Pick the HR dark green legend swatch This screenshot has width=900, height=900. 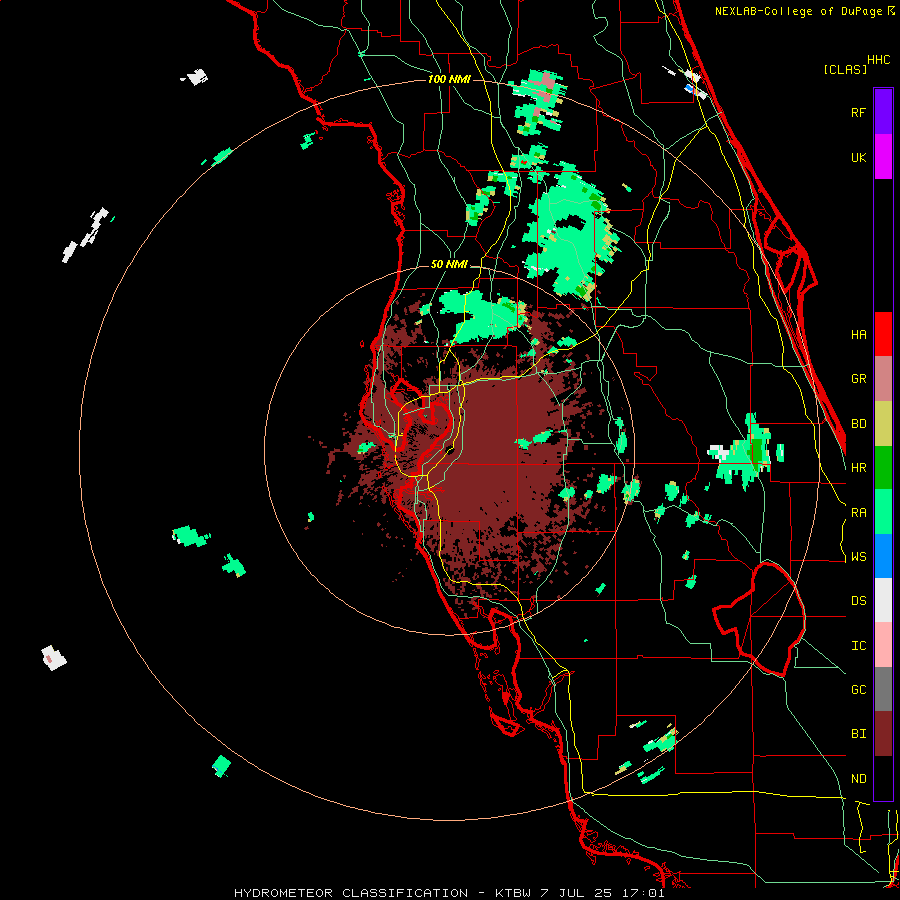(x=883, y=468)
